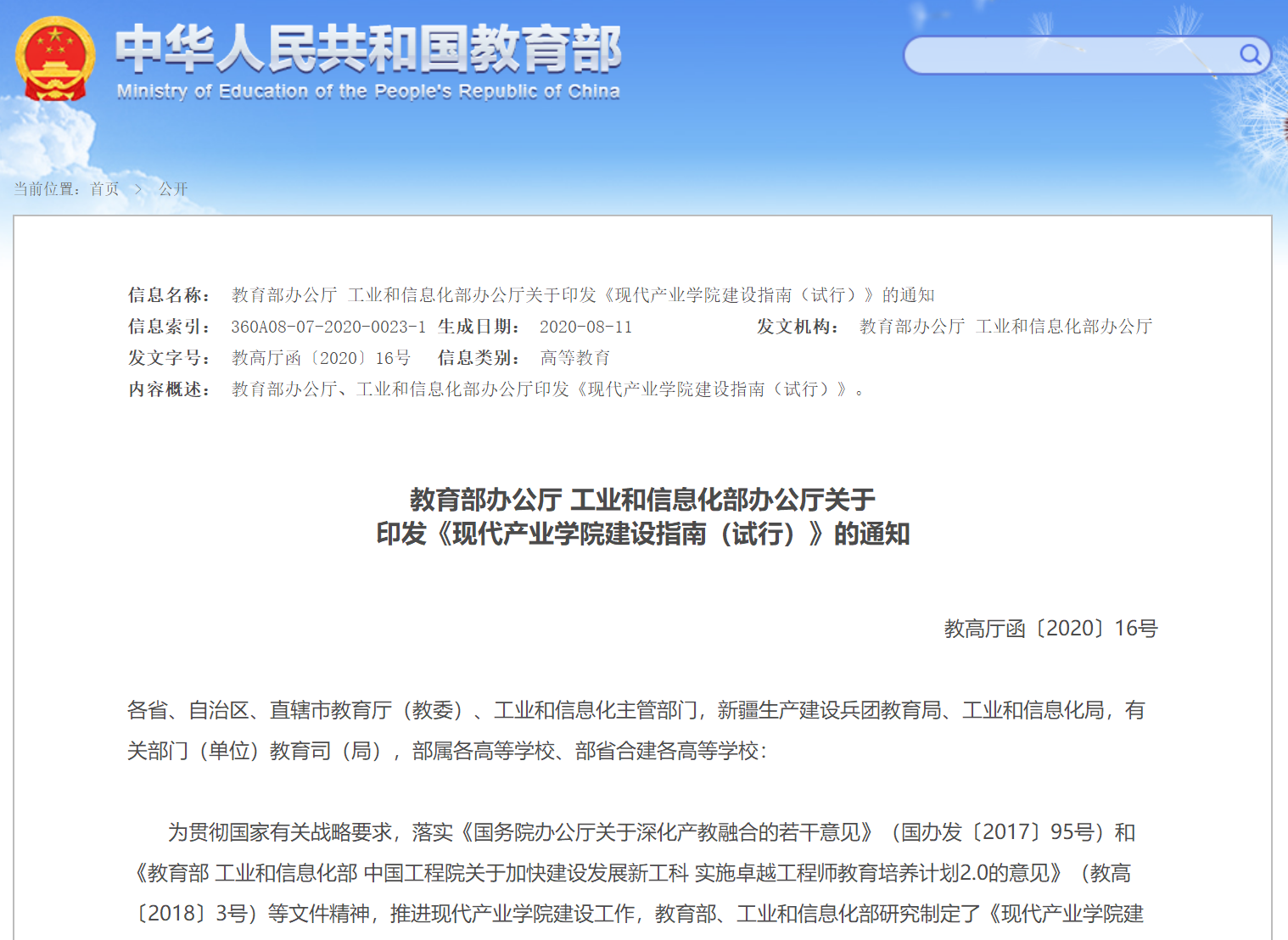Screen dimensions: 1288x940
Task: Go to 首页 via breadcrumb
Action: point(105,189)
